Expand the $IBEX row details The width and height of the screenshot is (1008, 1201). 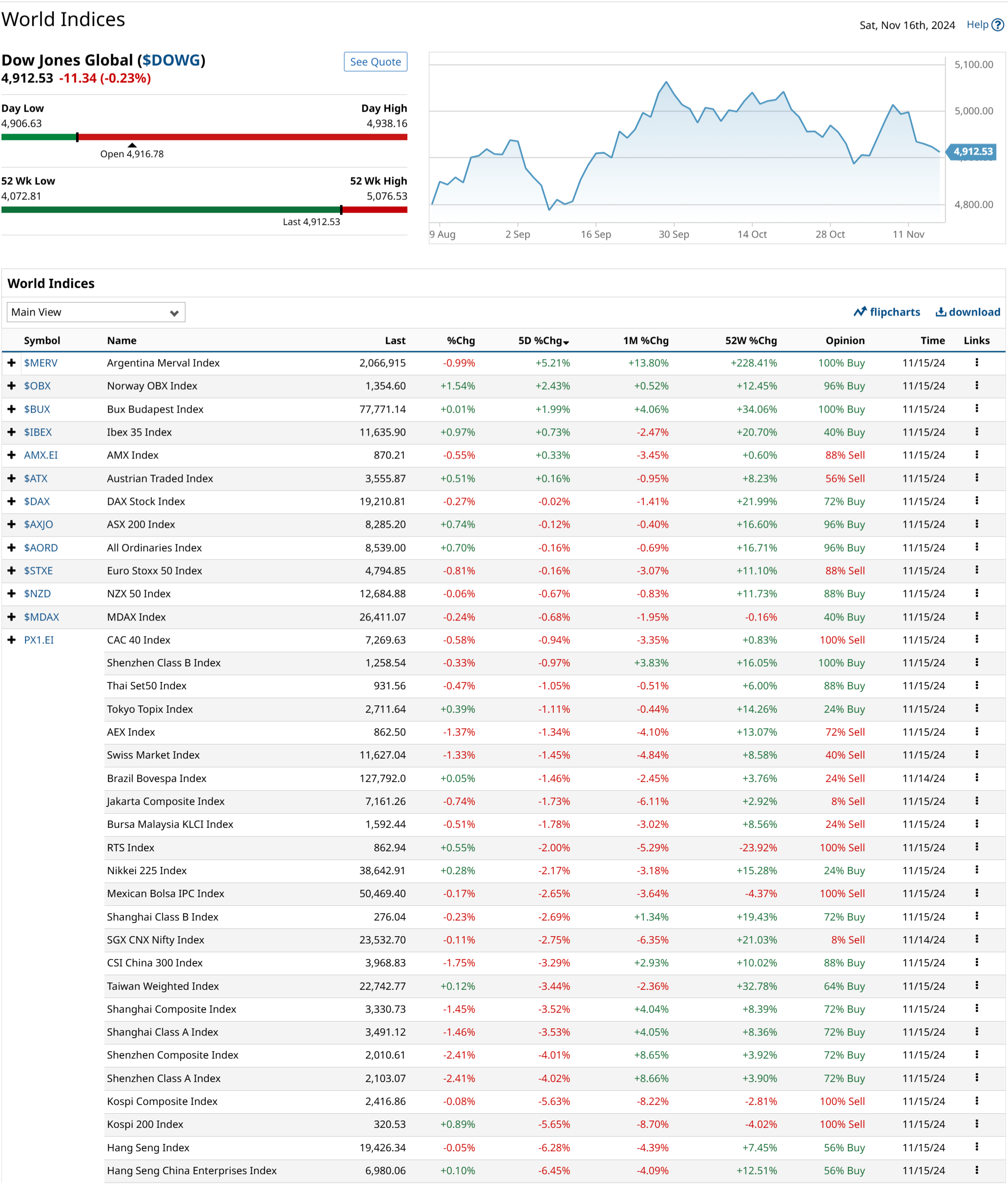coord(11,432)
